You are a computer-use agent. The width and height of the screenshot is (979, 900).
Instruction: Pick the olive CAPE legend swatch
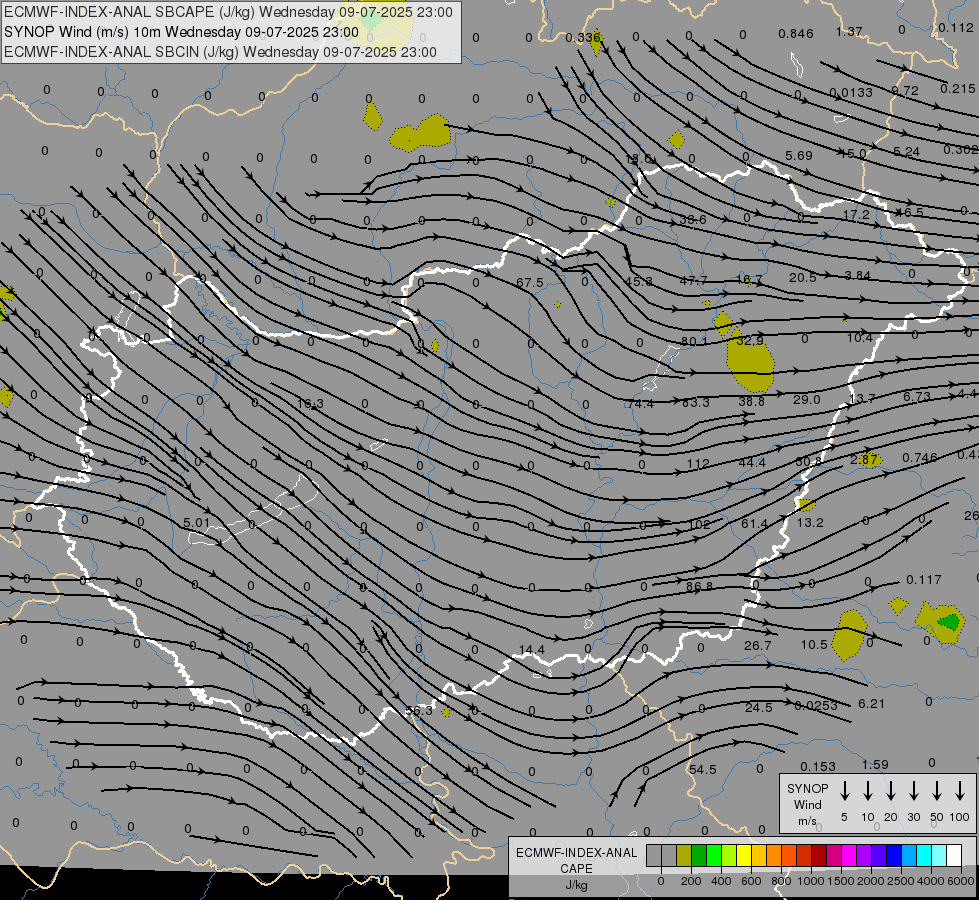684,855
